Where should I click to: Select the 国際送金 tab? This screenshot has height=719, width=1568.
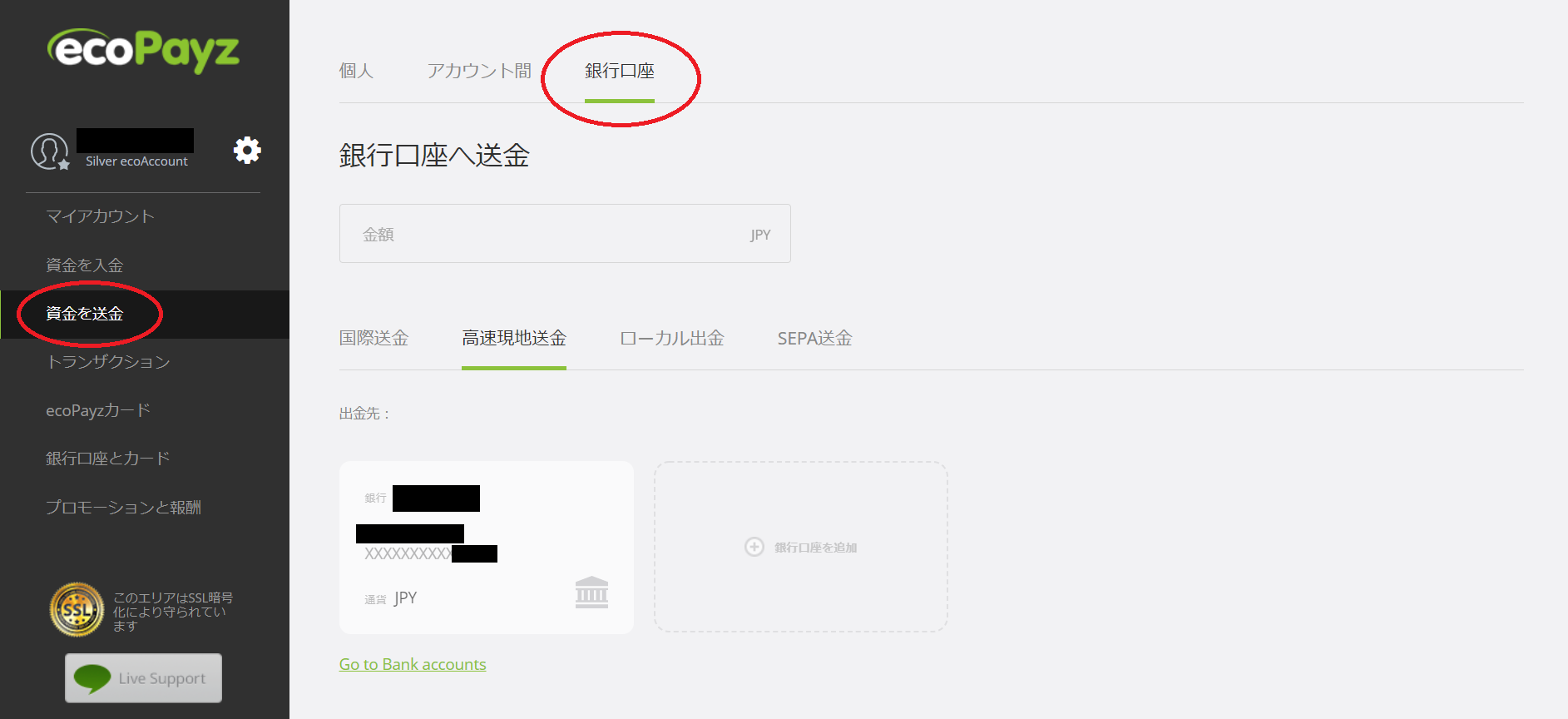[x=374, y=338]
